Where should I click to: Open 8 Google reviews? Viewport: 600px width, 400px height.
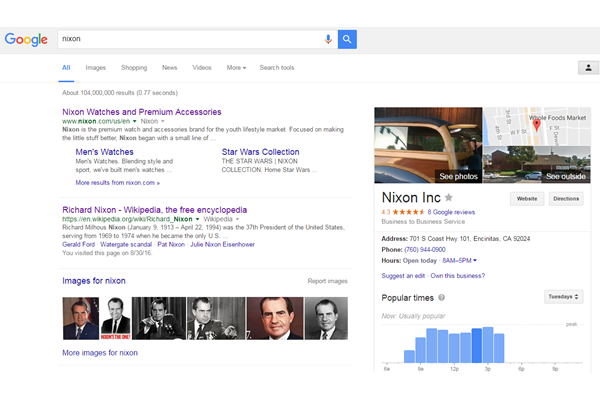click(x=451, y=212)
